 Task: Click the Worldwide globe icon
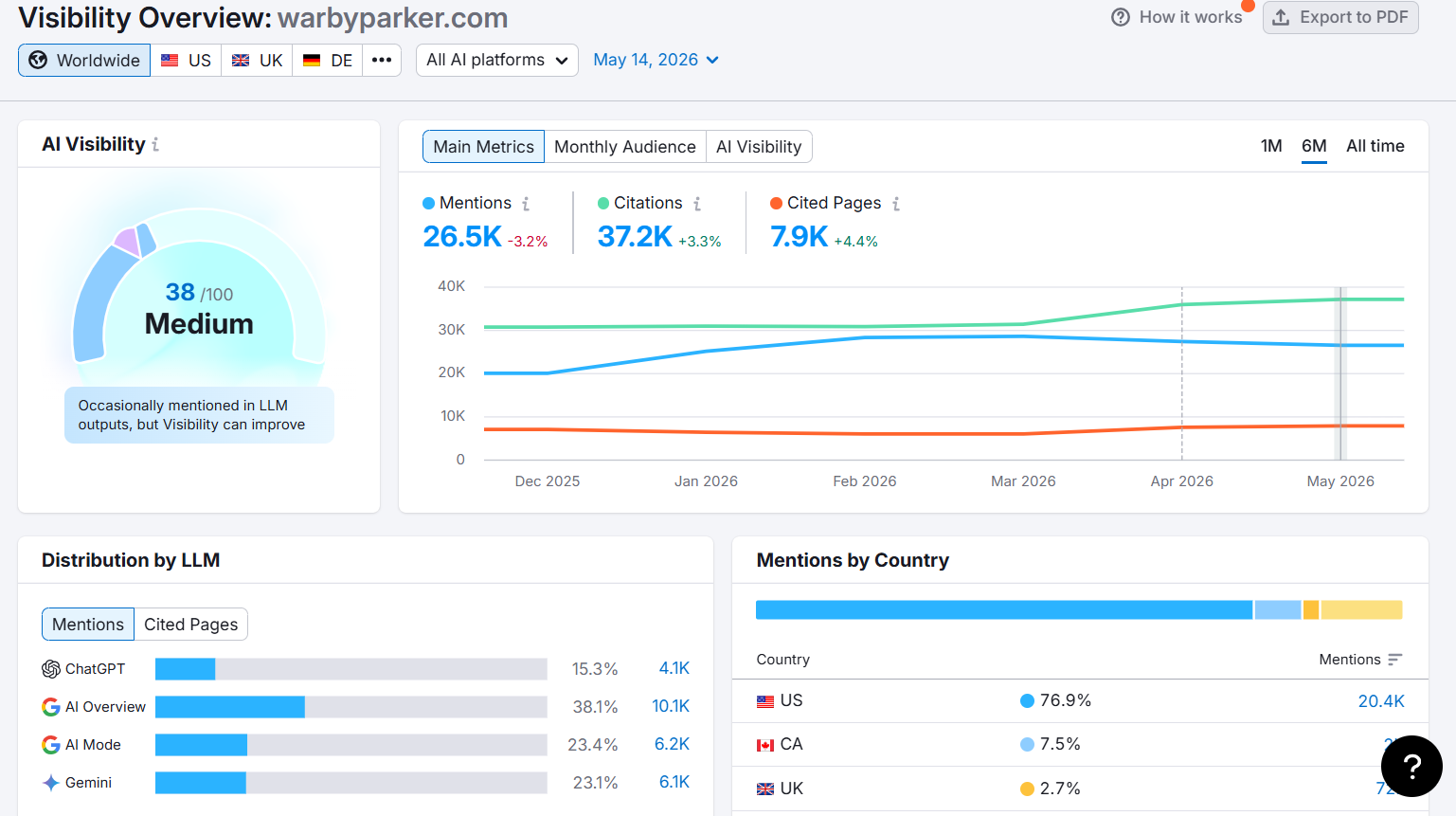pyautogui.click(x=38, y=61)
